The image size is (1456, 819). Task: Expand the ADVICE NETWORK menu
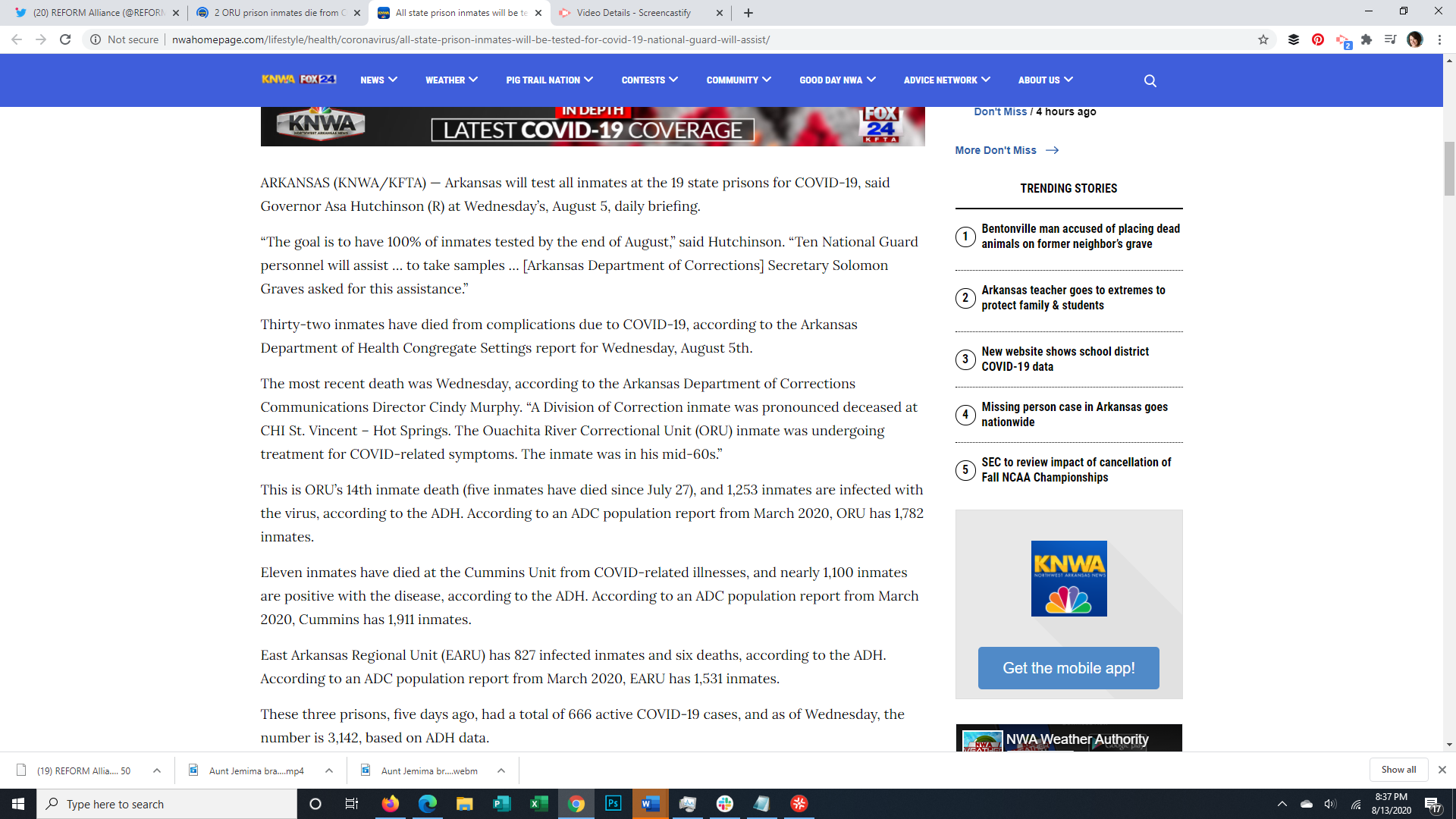point(946,80)
